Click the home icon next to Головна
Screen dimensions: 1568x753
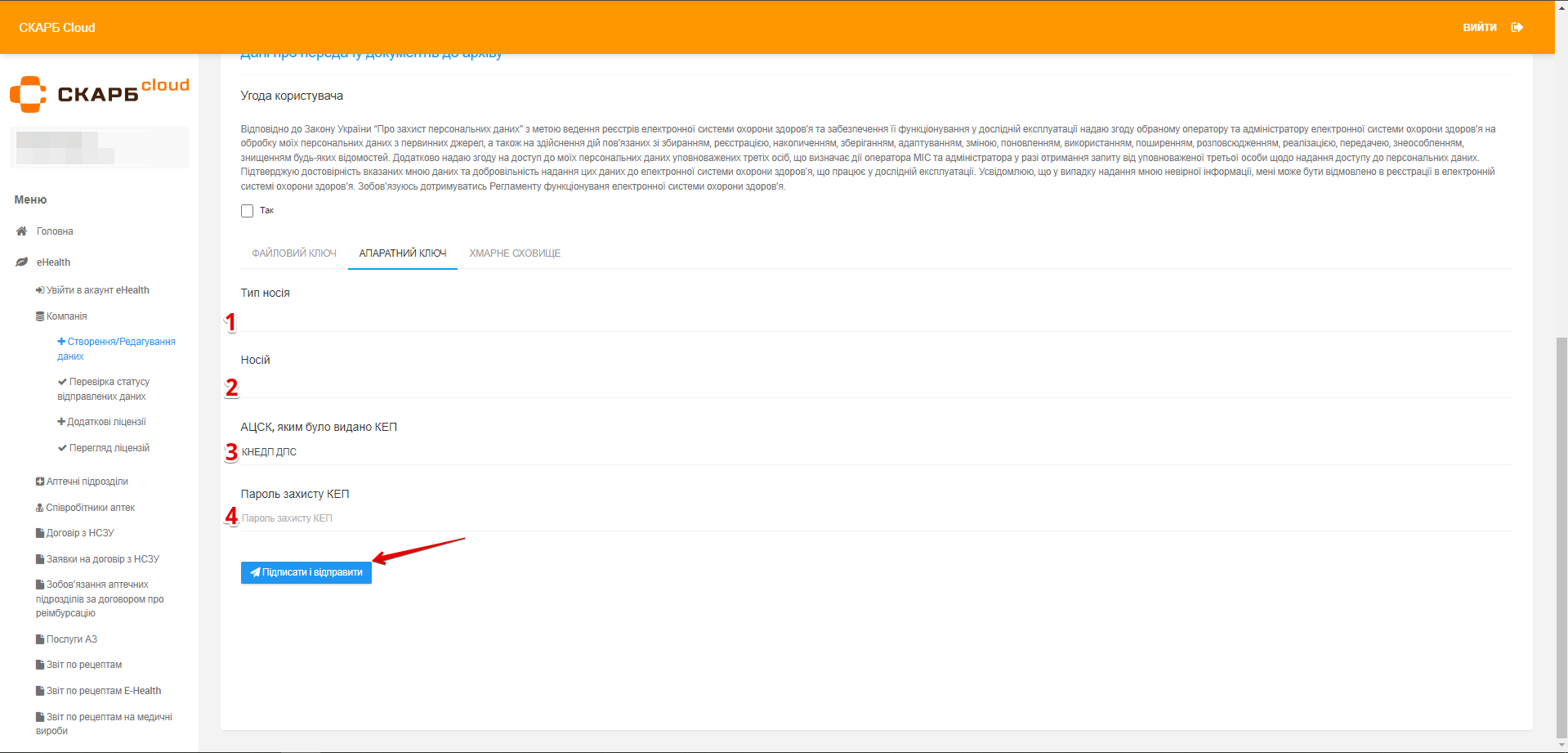pyautogui.click(x=22, y=231)
